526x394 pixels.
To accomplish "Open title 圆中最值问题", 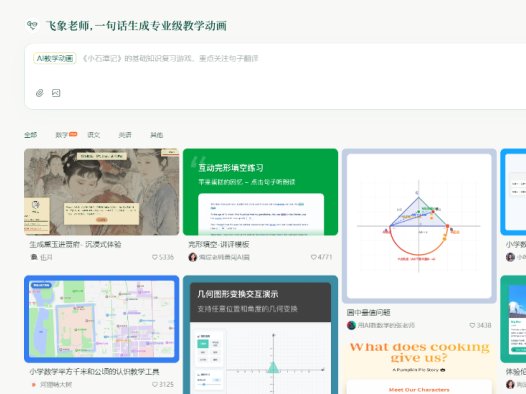I will [368, 312].
